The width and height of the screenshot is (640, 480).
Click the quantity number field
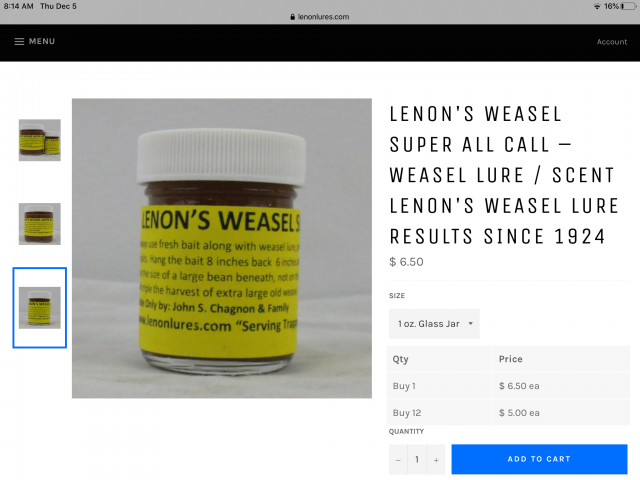click(x=417, y=460)
